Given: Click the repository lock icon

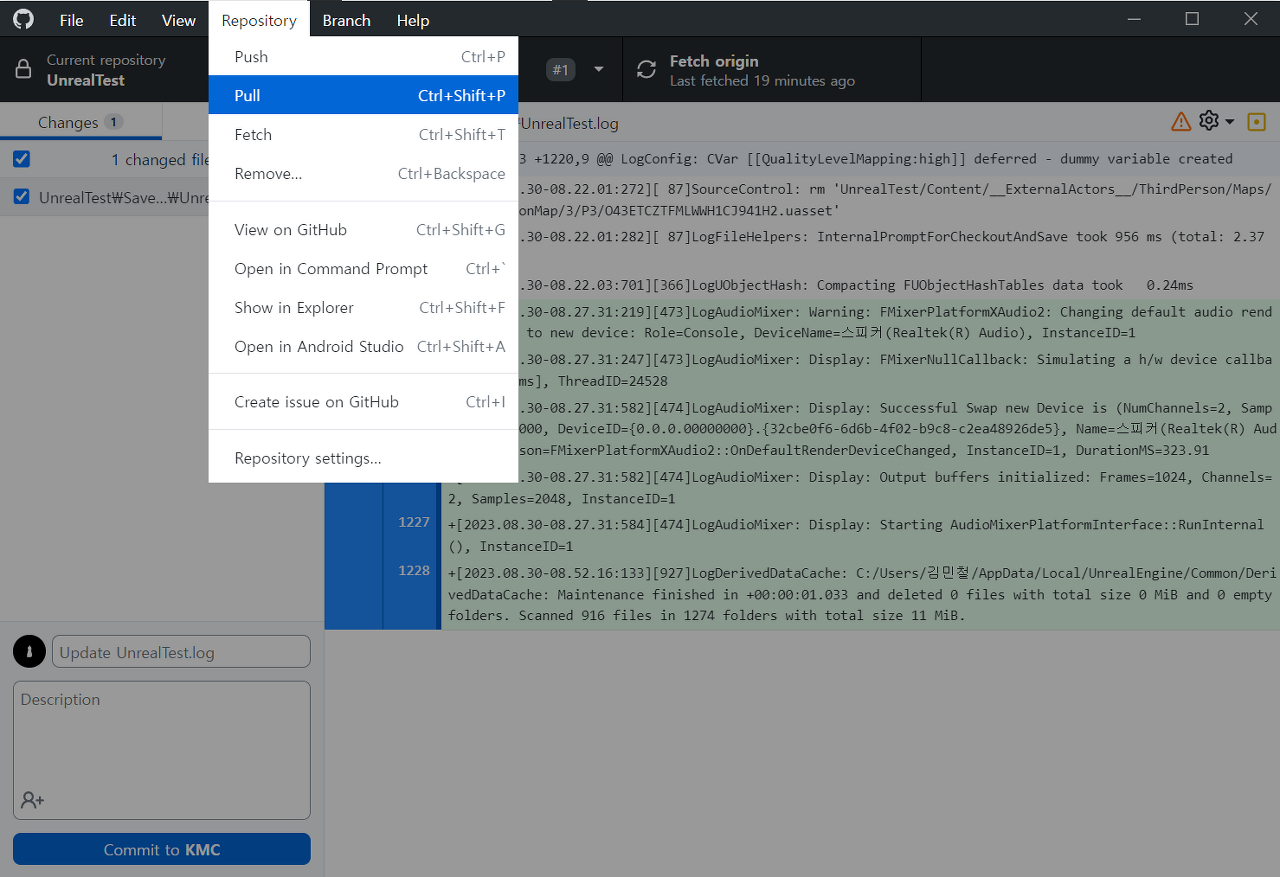Looking at the screenshot, I should (24, 70).
